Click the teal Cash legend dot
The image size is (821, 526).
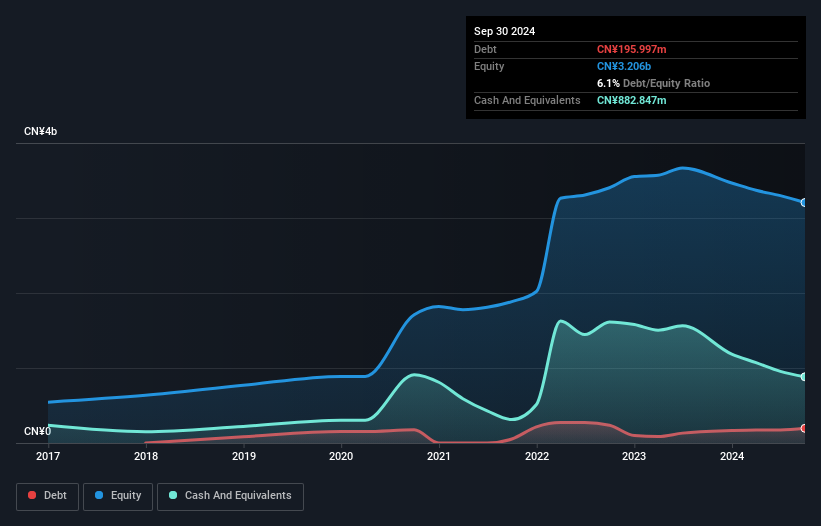(x=173, y=495)
